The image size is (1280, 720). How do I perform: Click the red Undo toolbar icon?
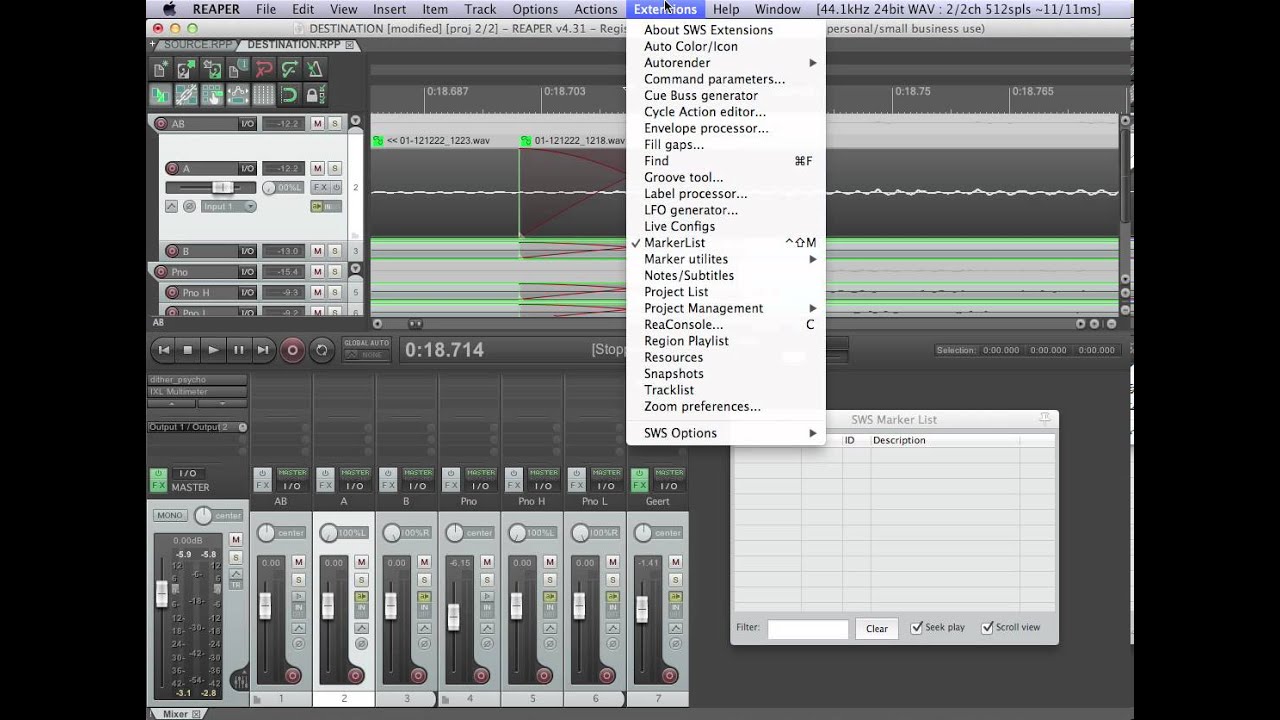(x=264, y=69)
